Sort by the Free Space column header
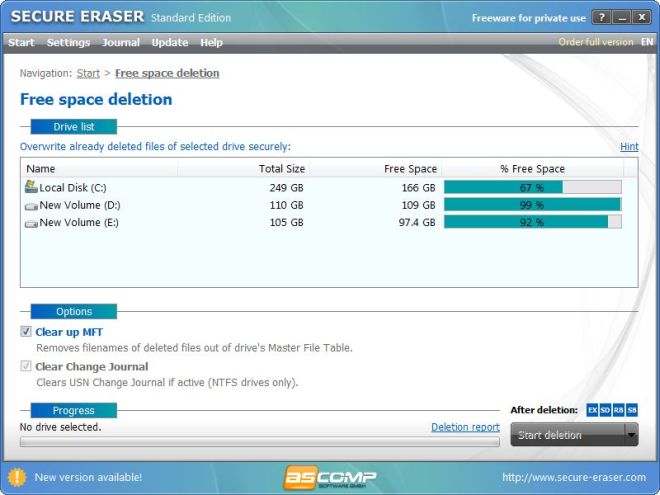660x495 pixels. tap(375, 169)
